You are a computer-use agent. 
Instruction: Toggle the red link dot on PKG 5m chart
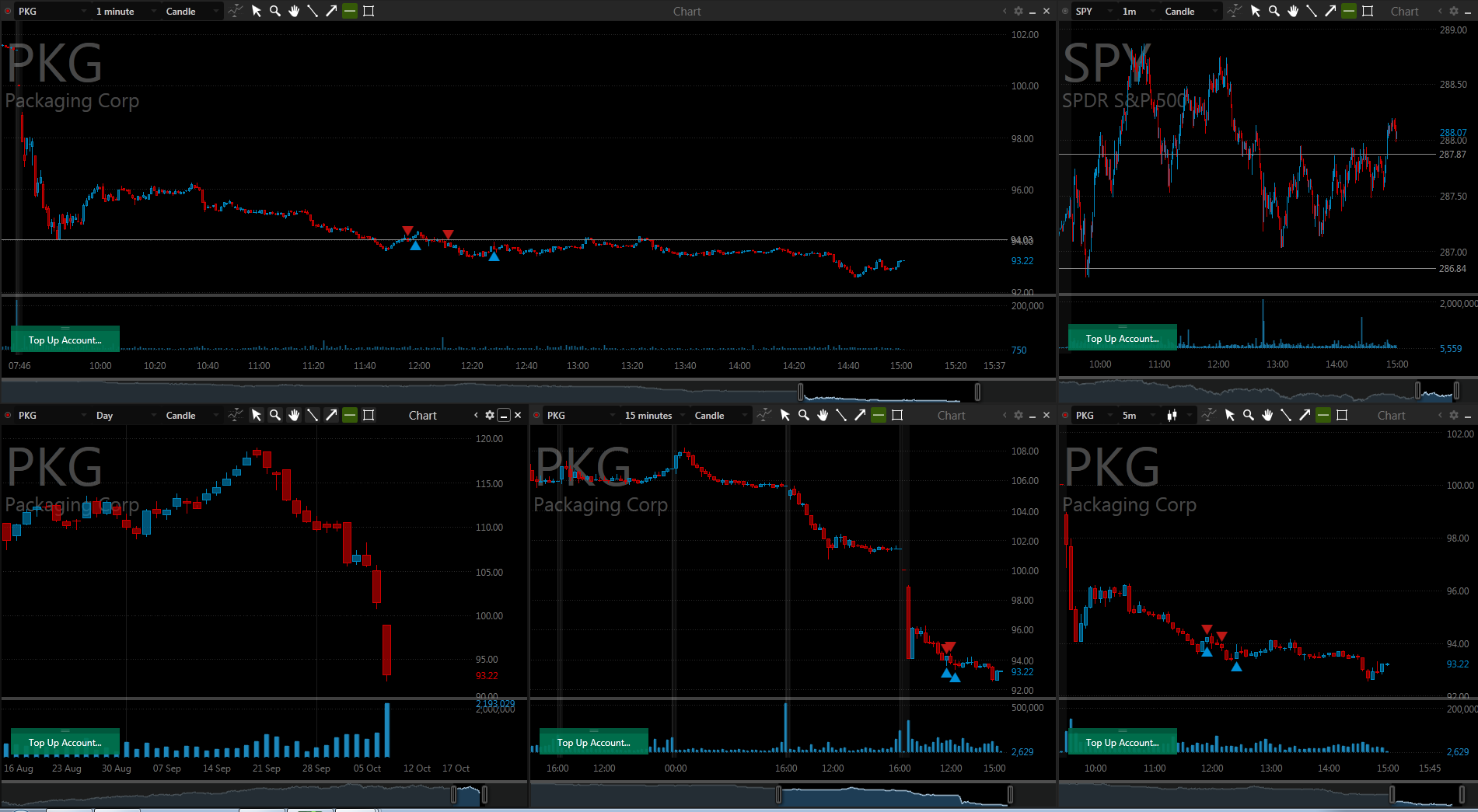[x=1065, y=415]
